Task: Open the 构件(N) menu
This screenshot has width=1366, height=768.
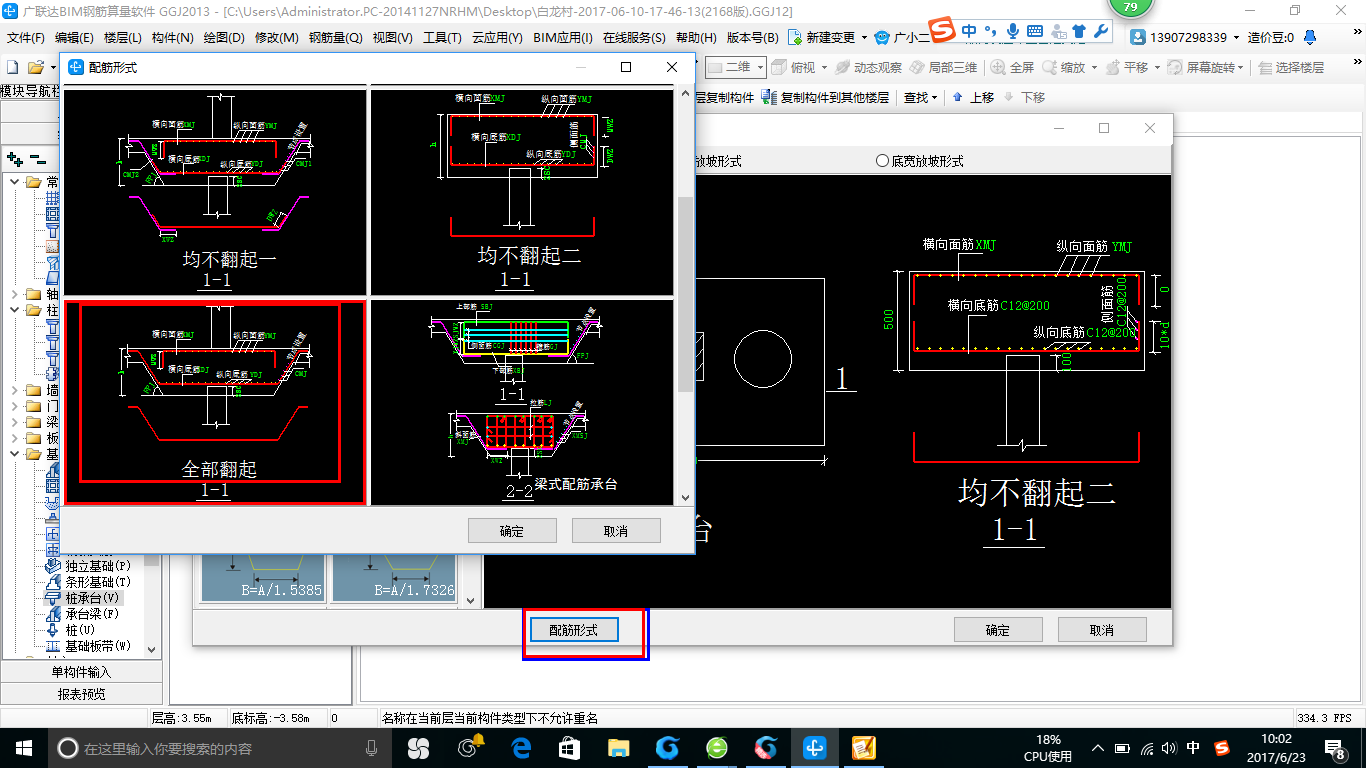Action: pyautogui.click(x=172, y=38)
